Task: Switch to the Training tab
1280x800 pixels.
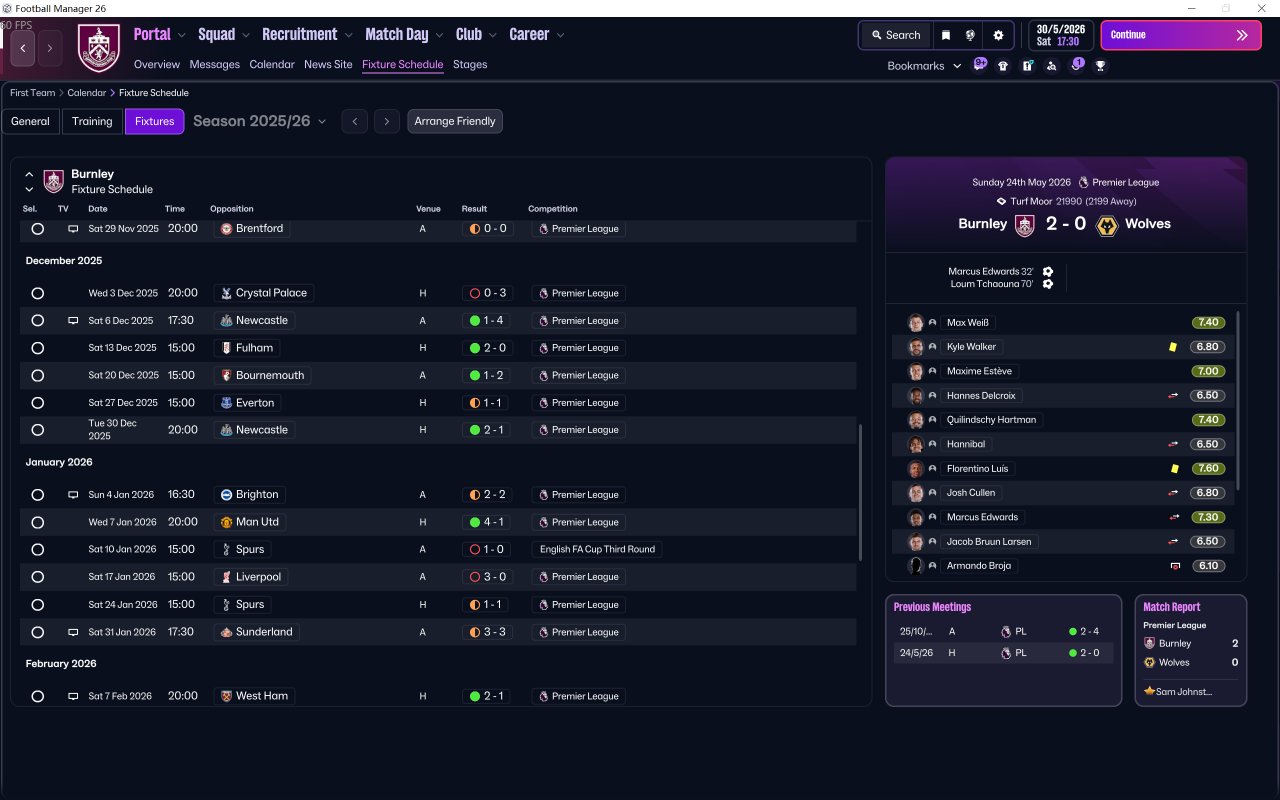Action: (x=92, y=121)
